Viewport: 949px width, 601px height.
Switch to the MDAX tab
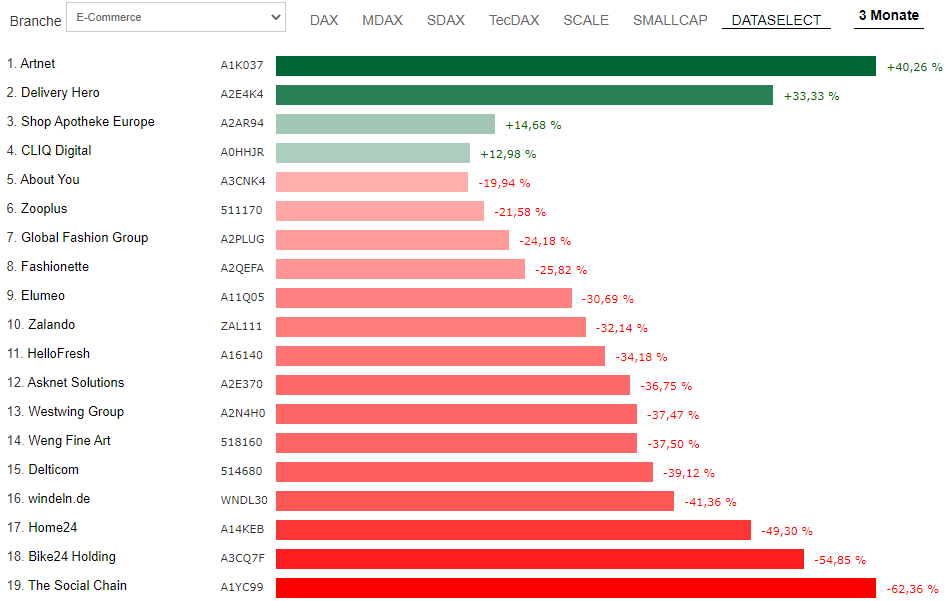(382, 20)
